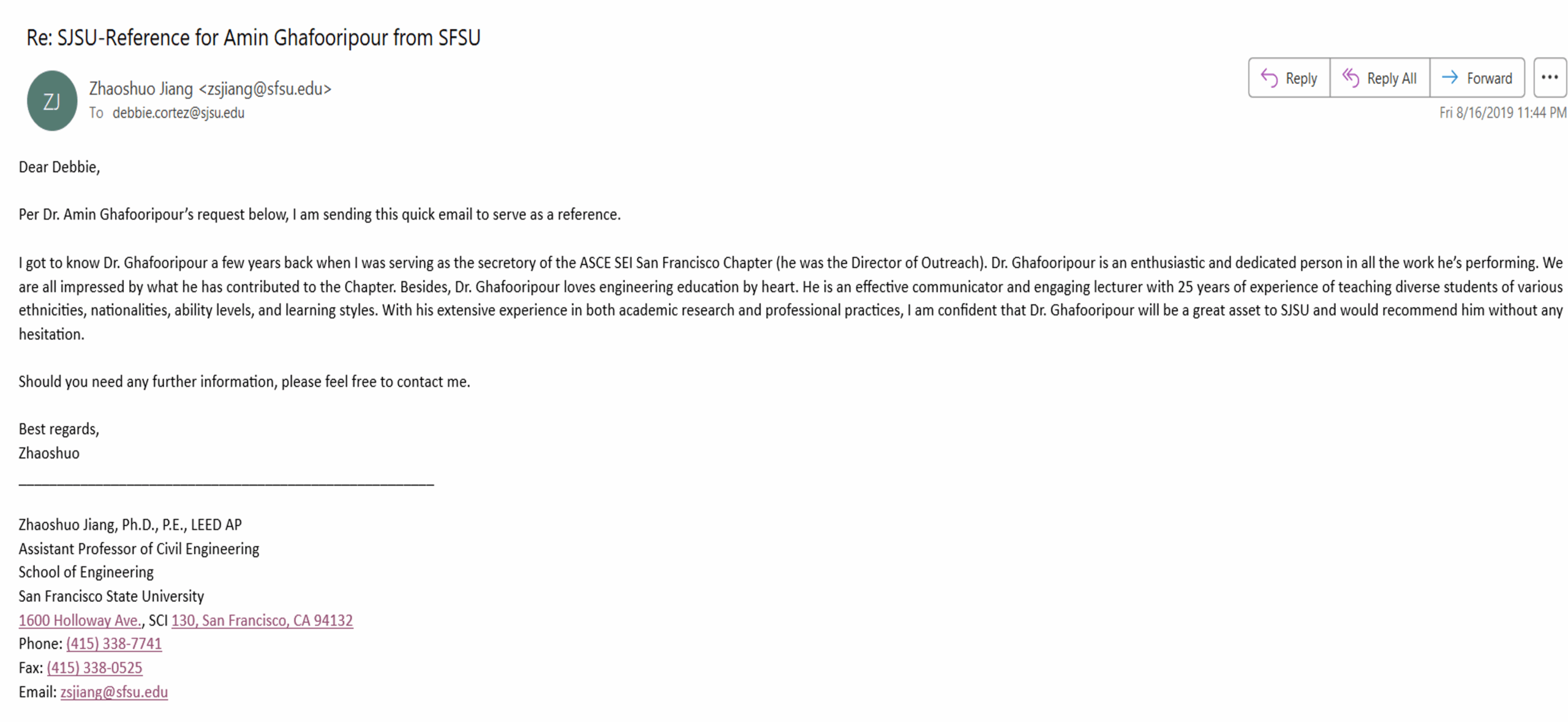Open the 1600 Holloway Ave. address link
The height and width of the screenshot is (722, 1568).
(80, 620)
